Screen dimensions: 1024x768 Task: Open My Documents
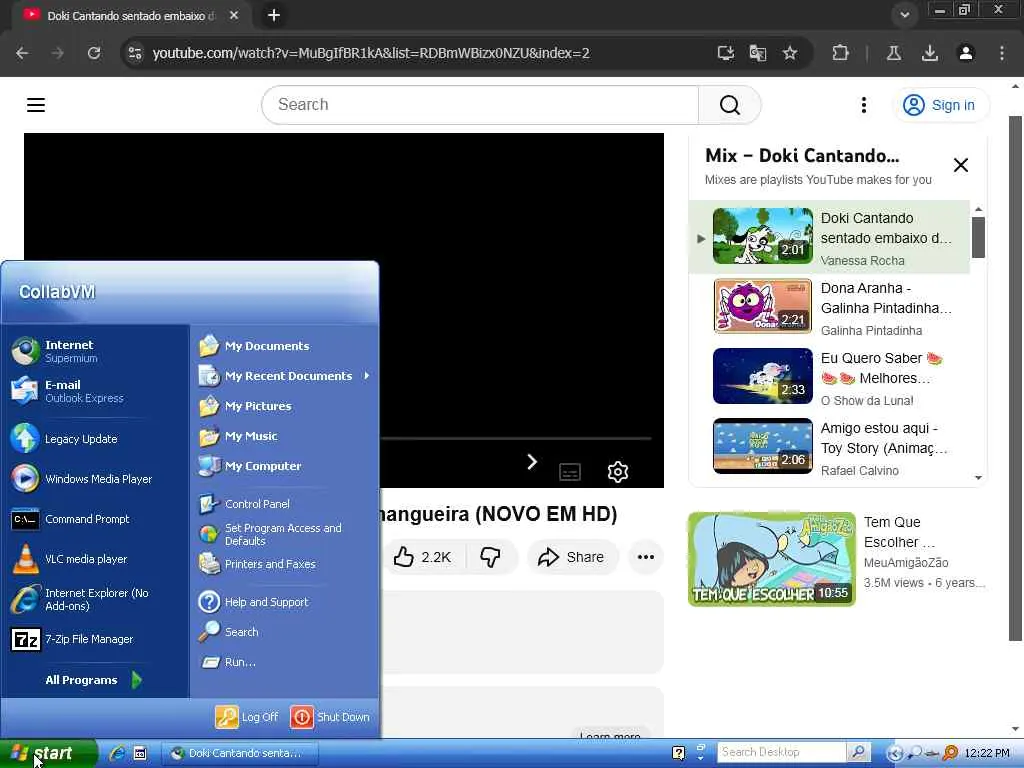(x=285, y=345)
